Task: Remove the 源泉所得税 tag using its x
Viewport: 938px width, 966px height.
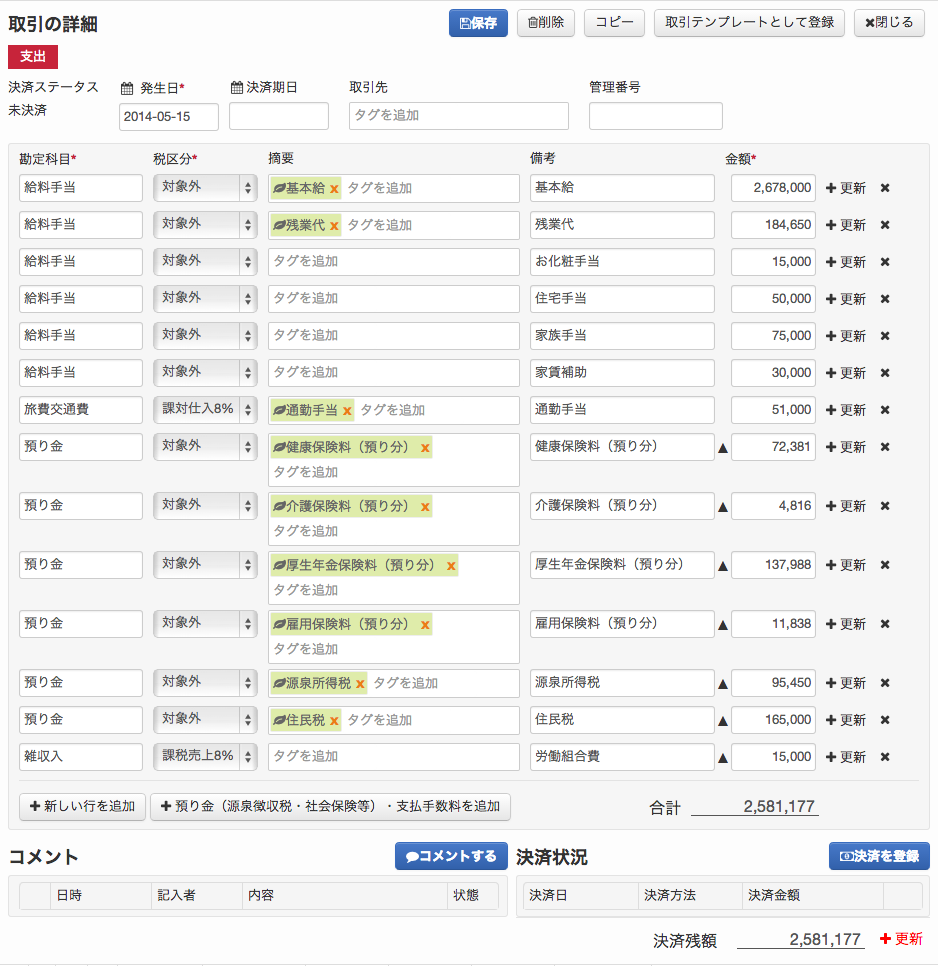Action: click(360, 684)
